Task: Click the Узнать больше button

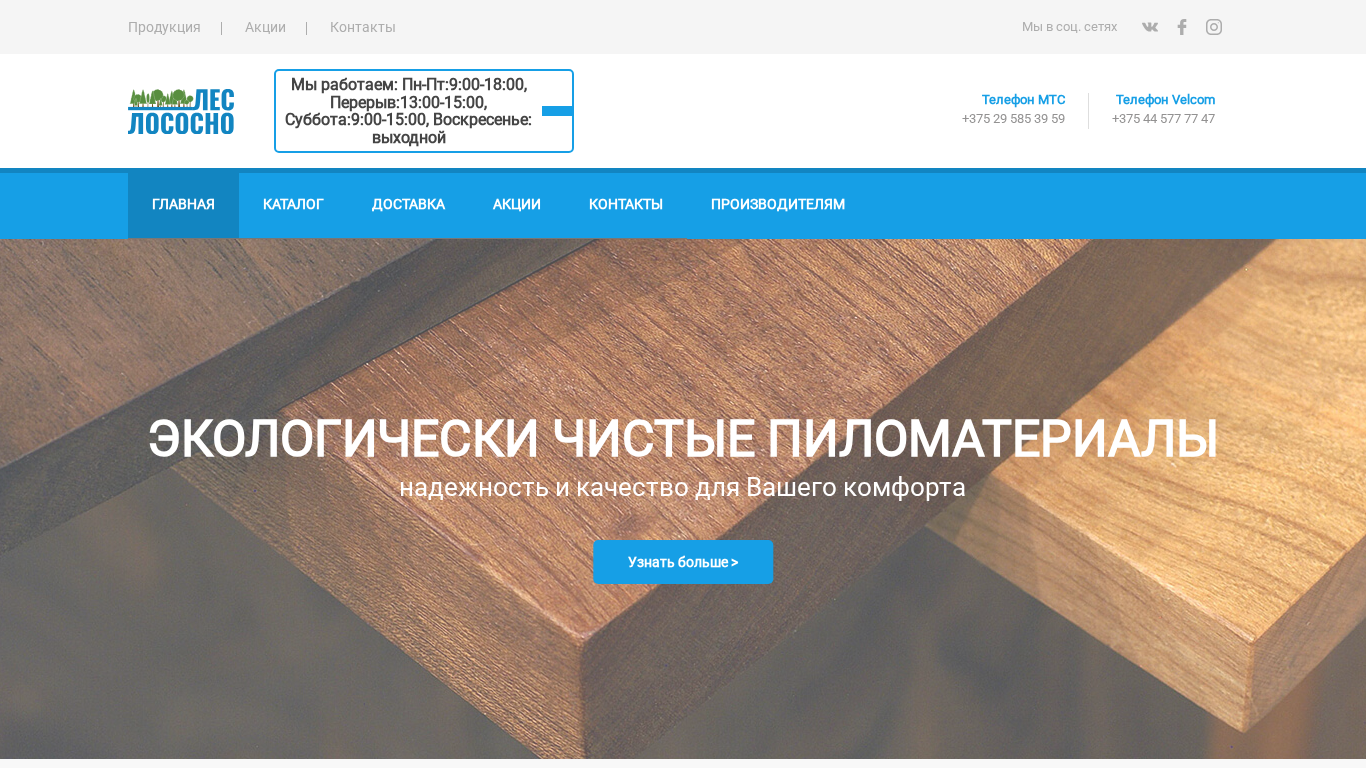Action: click(x=683, y=562)
